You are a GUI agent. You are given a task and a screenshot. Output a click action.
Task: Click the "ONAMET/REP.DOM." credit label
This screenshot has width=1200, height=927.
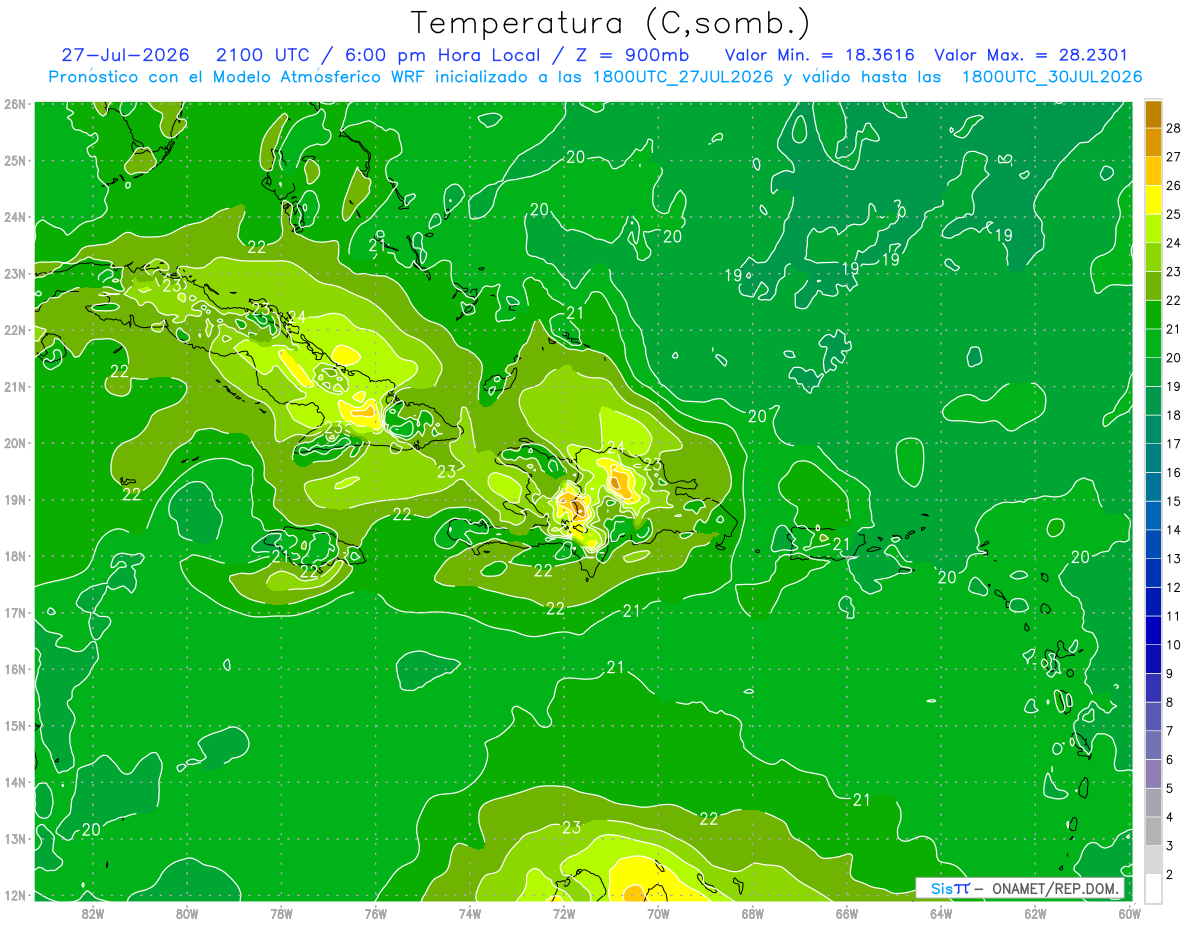1055,888
